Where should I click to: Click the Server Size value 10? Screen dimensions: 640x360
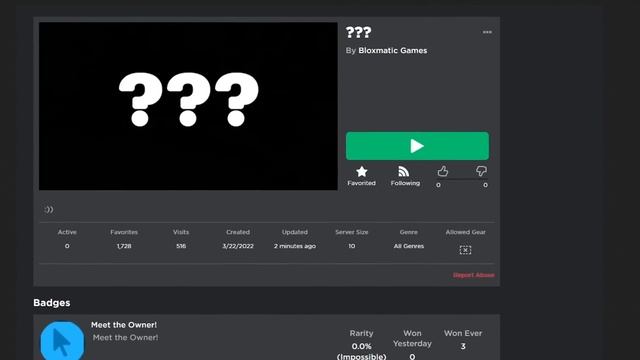[x=351, y=246]
